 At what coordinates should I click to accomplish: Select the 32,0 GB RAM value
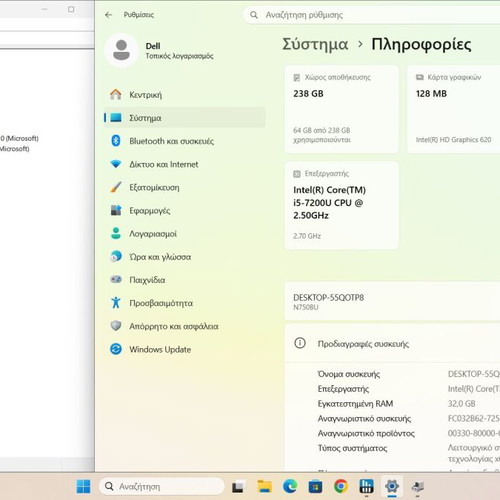pyautogui.click(x=462, y=404)
